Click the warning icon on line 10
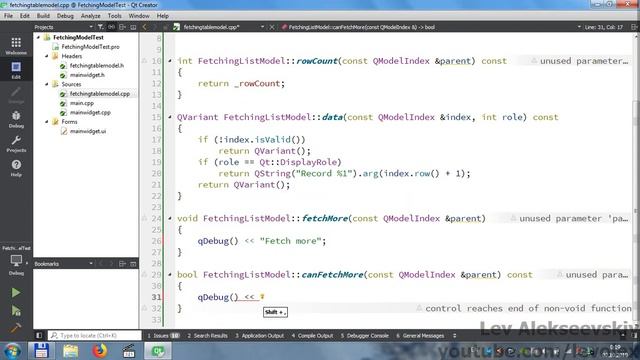 point(144,61)
